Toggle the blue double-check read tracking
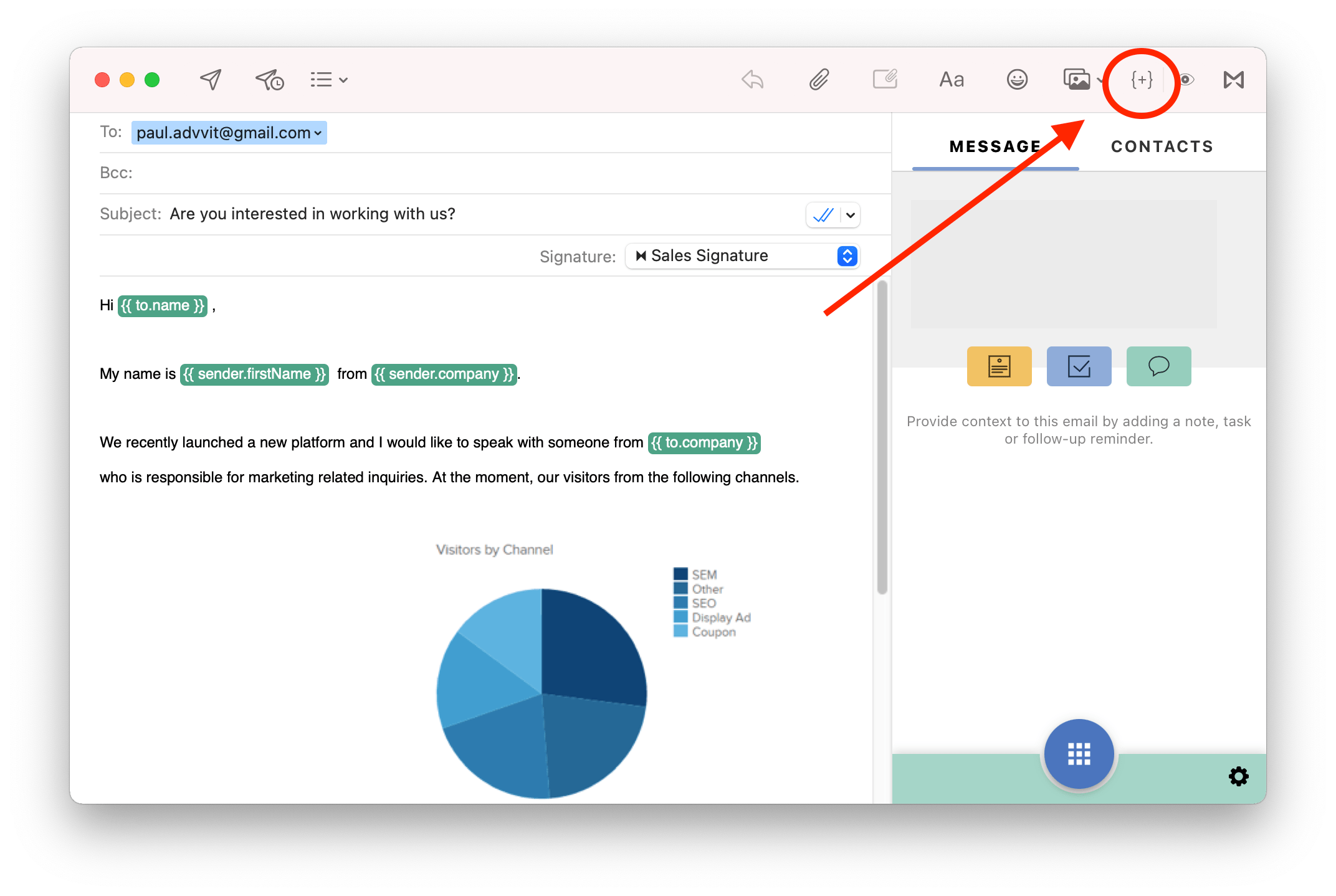 [x=823, y=216]
